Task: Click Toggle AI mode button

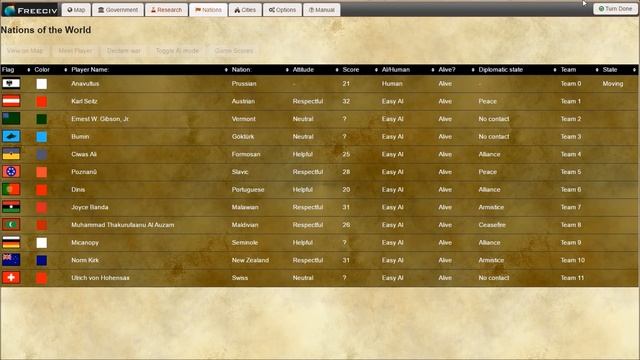Action: (x=177, y=51)
